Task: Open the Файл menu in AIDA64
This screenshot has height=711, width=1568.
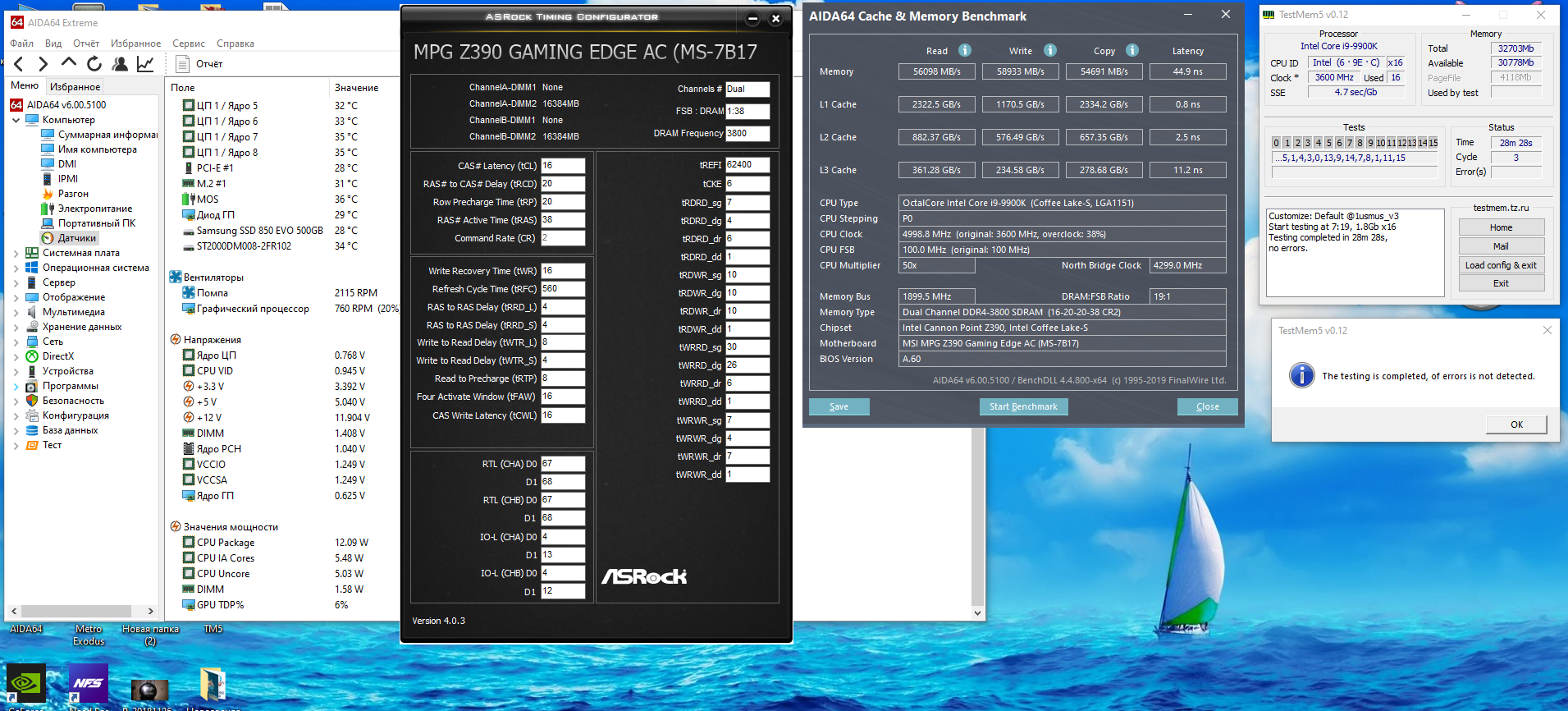Action: (22, 44)
